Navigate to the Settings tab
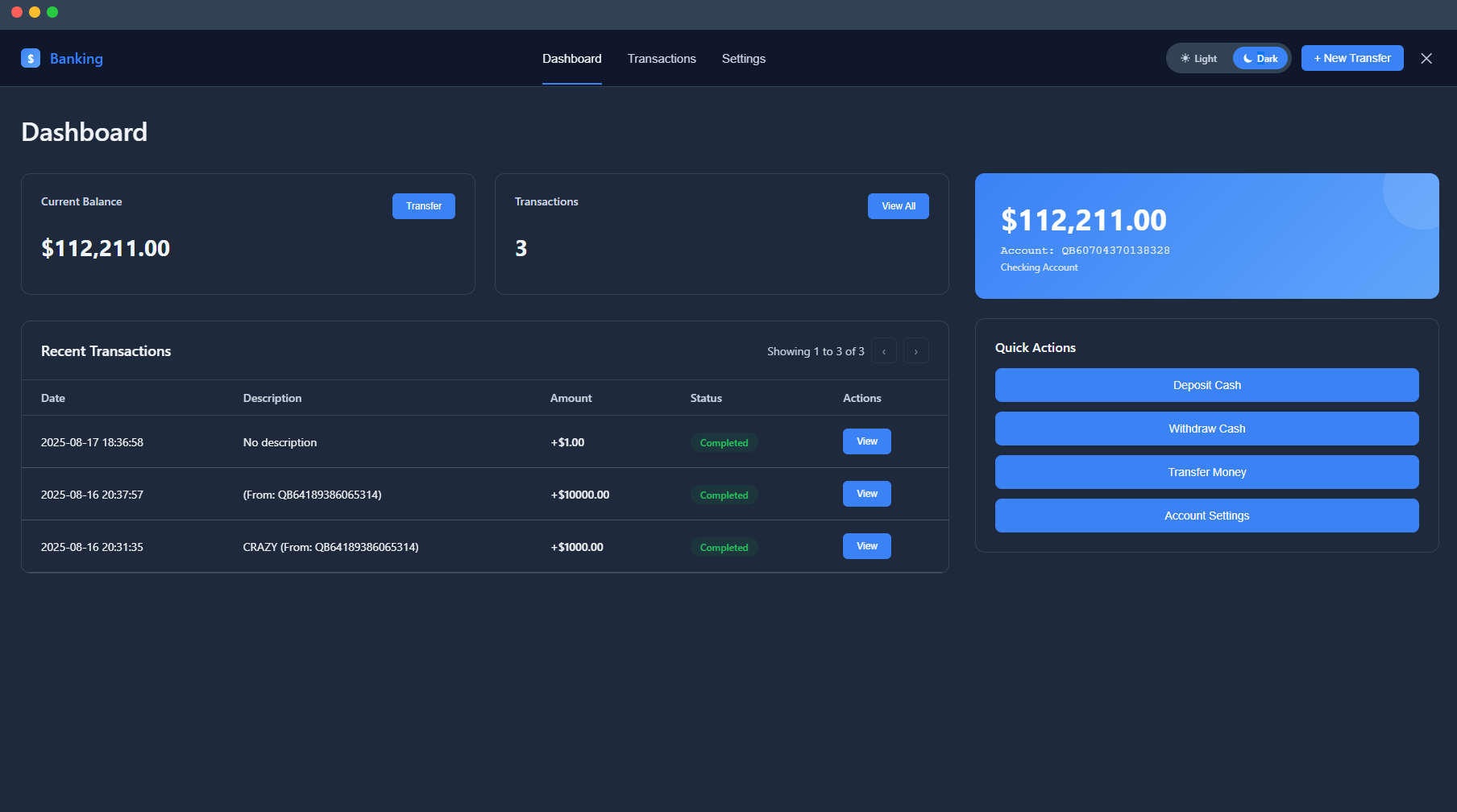Screen dimensions: 1457x812 coord(743,58)
